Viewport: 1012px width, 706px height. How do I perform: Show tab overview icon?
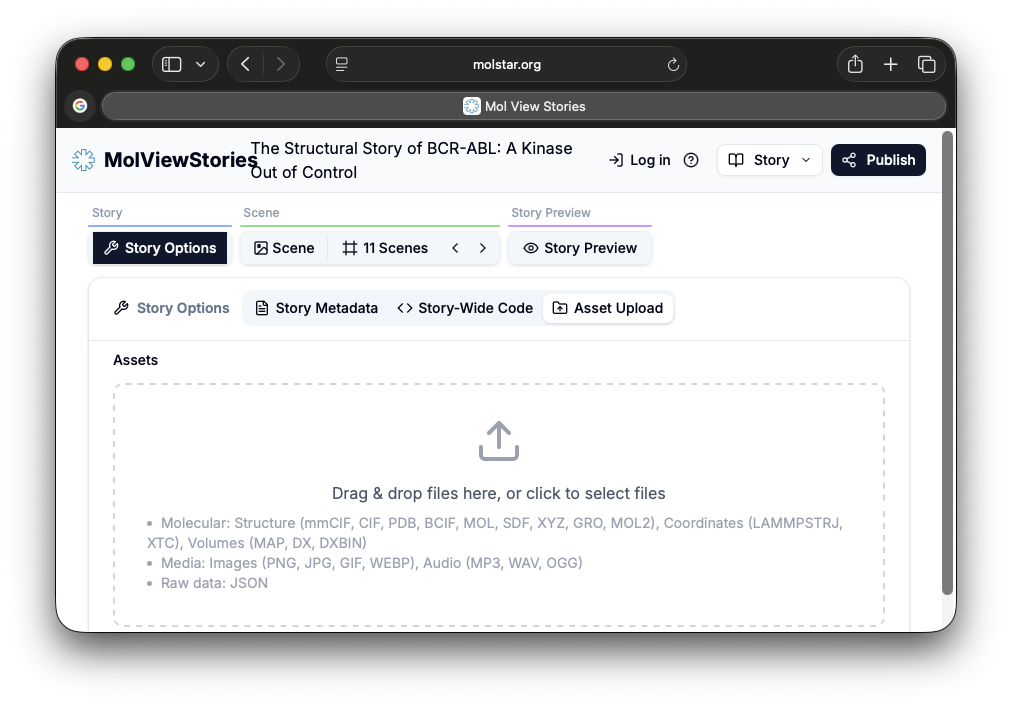(x=927, y=65)
